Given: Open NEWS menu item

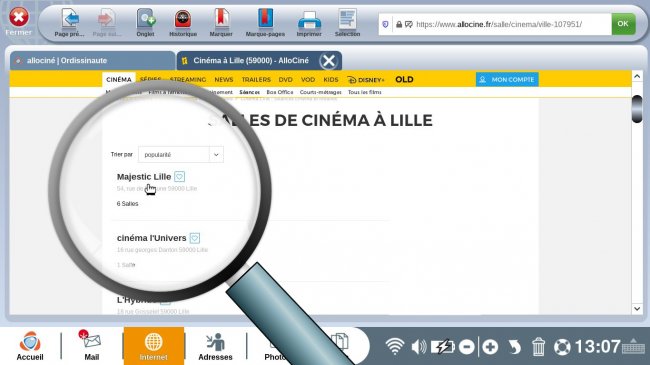Looking at the screenshot, I should [224, 79].
